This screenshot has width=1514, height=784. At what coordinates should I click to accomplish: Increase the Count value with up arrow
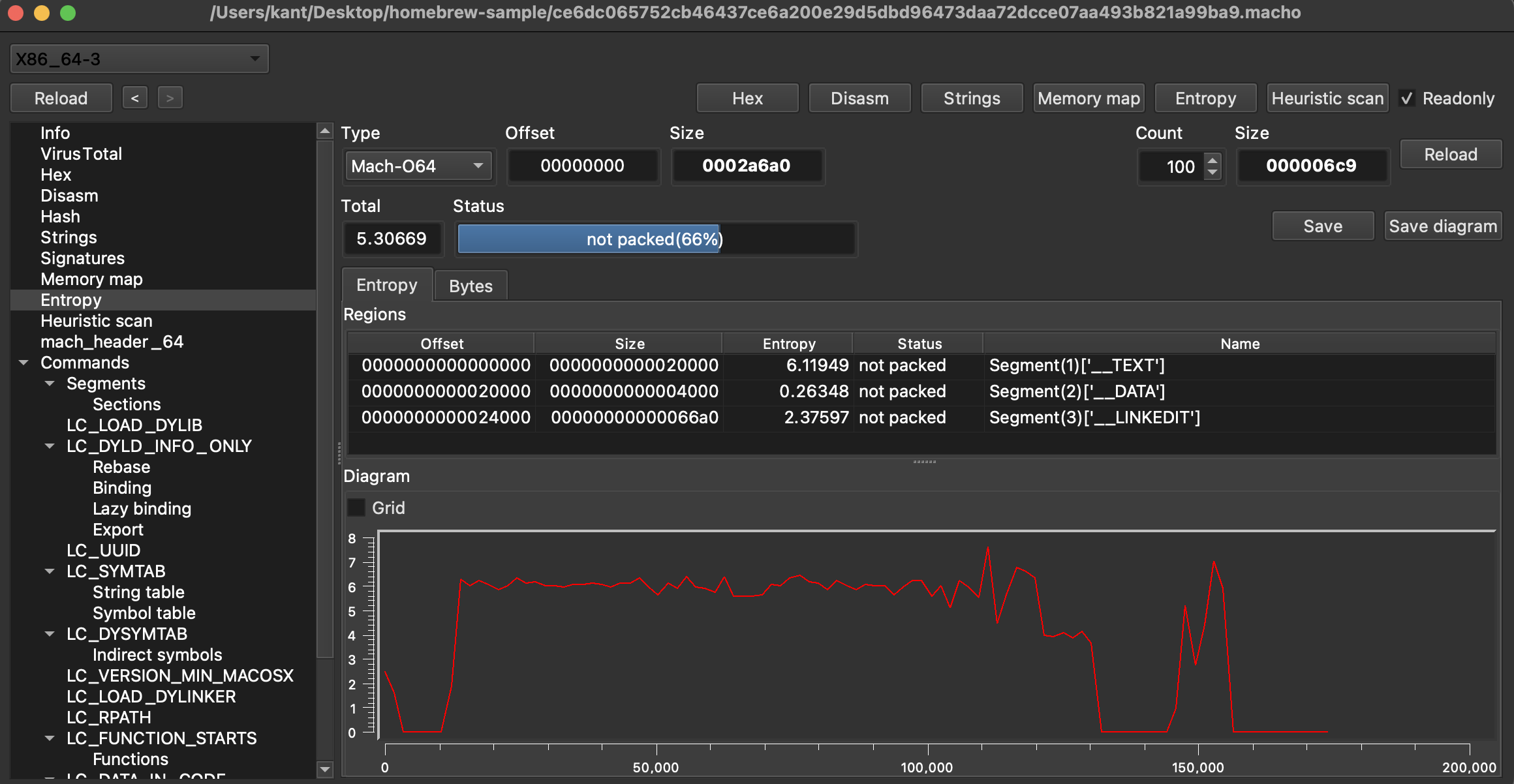point(1213,160)
